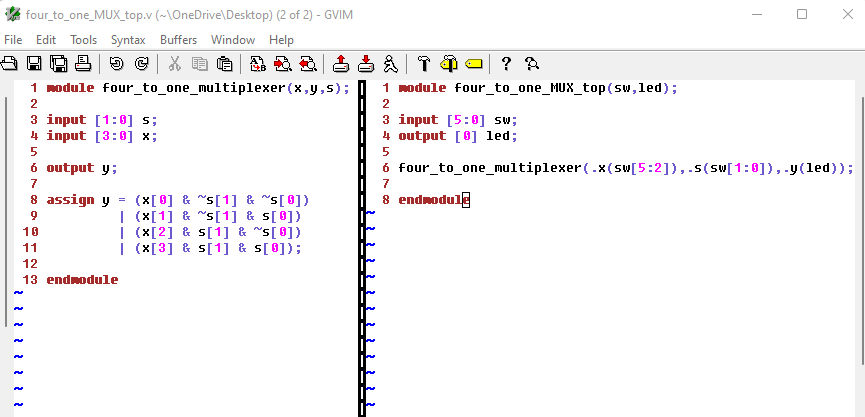Click the Find Next toolbar icon
This screenshot has height=417, width=865.
coord(283,64)
